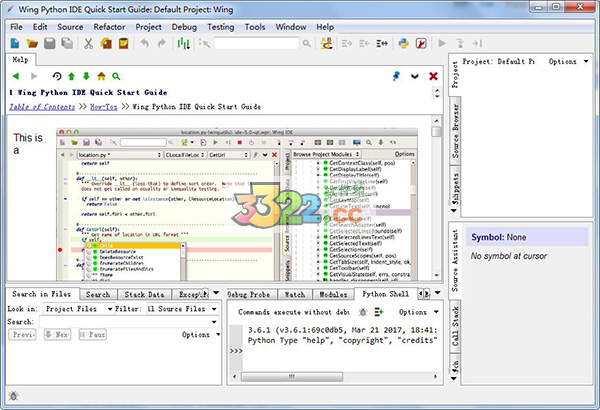This screenshot has height=410, width=600.
Task: Go forward in Help with gray arrow
Action: [34, 76]
